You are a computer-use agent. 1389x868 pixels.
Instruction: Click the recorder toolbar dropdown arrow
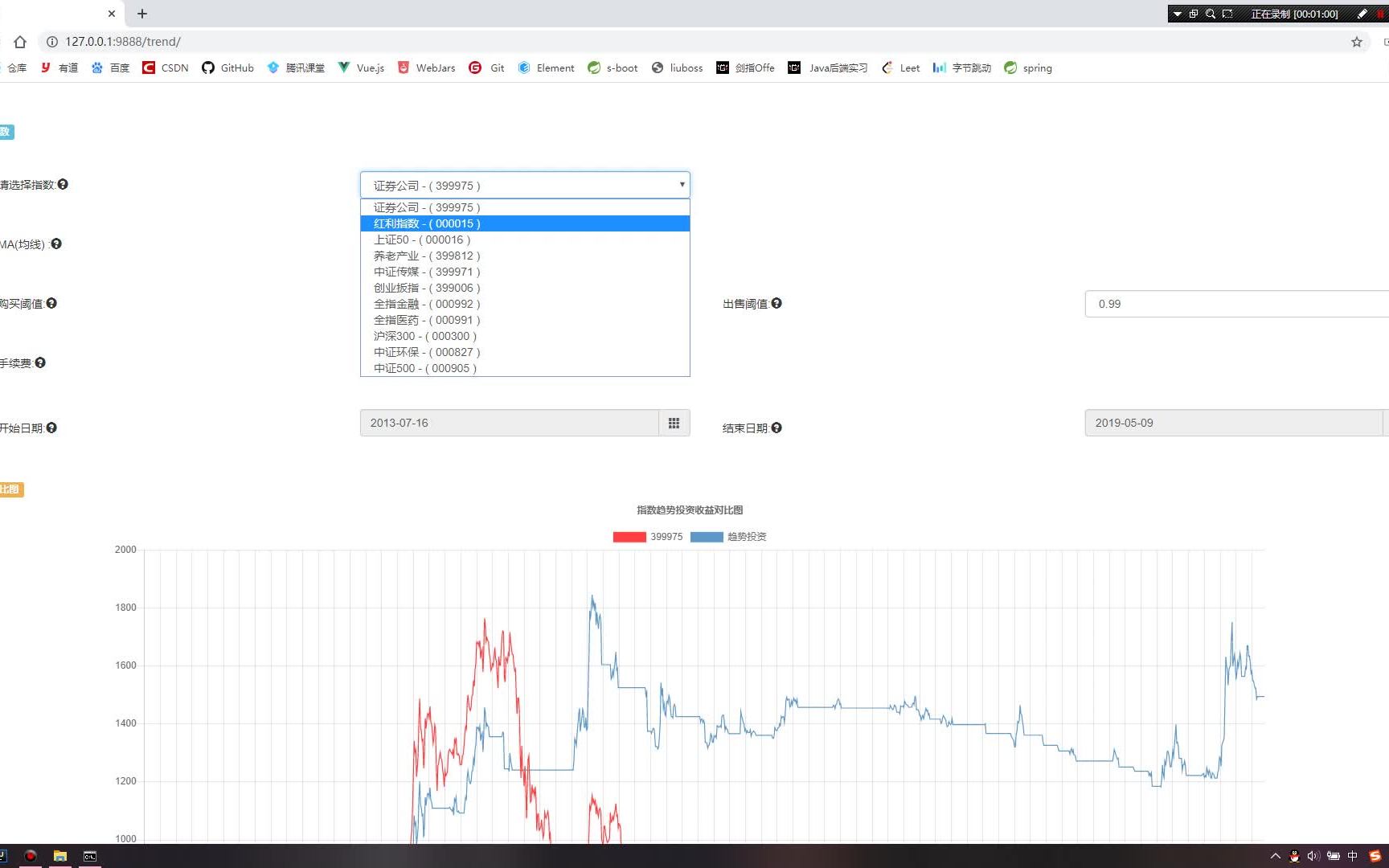pyautogui.click(x=1178, y=14)
